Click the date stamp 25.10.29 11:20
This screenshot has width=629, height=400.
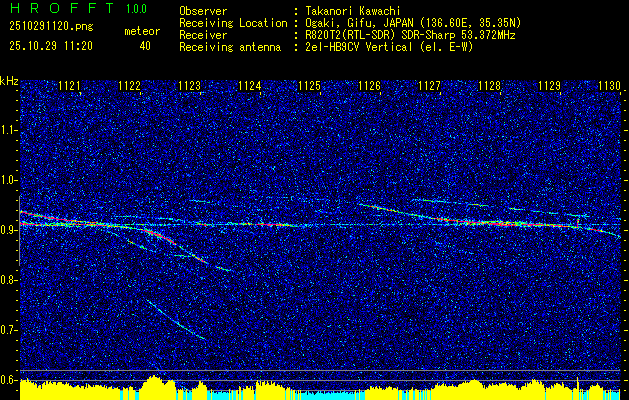(x=51, y=46)
